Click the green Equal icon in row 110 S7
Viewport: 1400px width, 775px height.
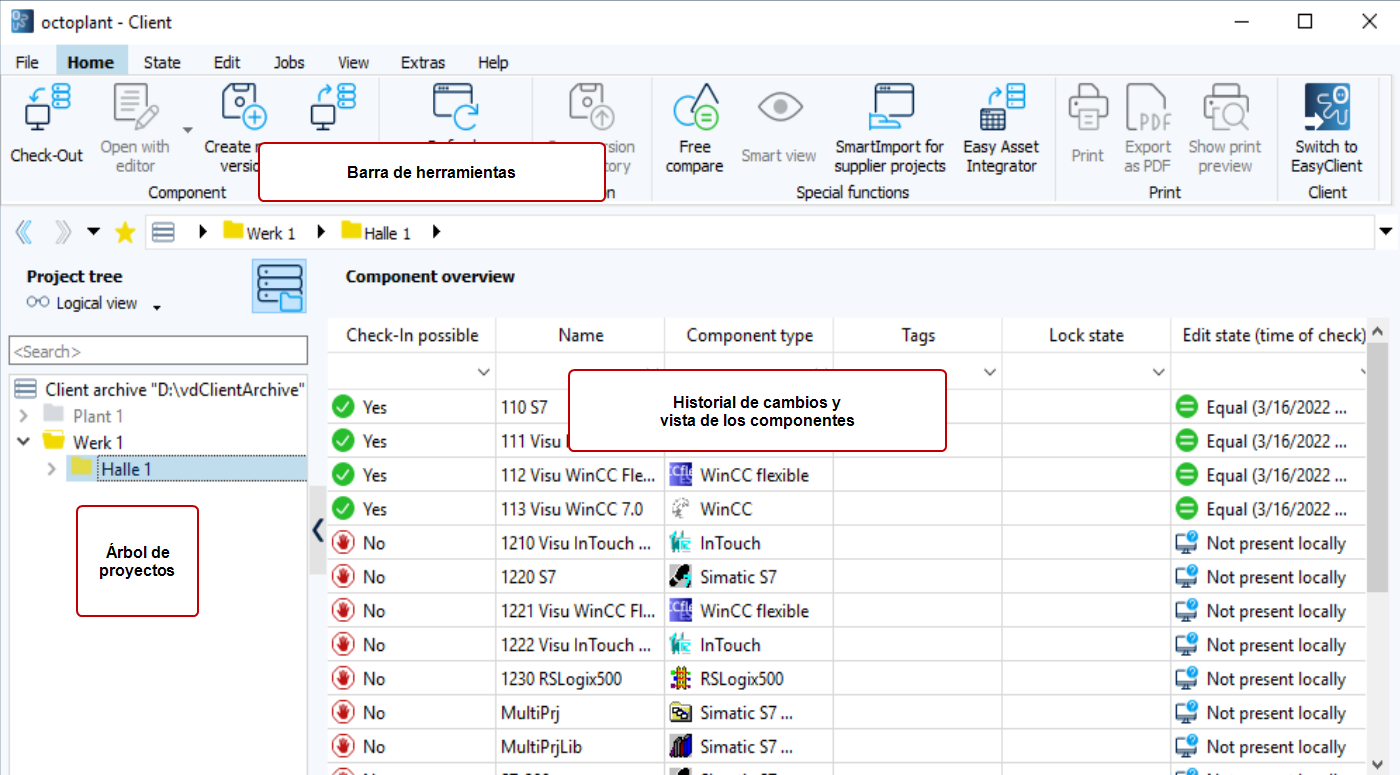pyautogui.click(x=1187, y=407)
